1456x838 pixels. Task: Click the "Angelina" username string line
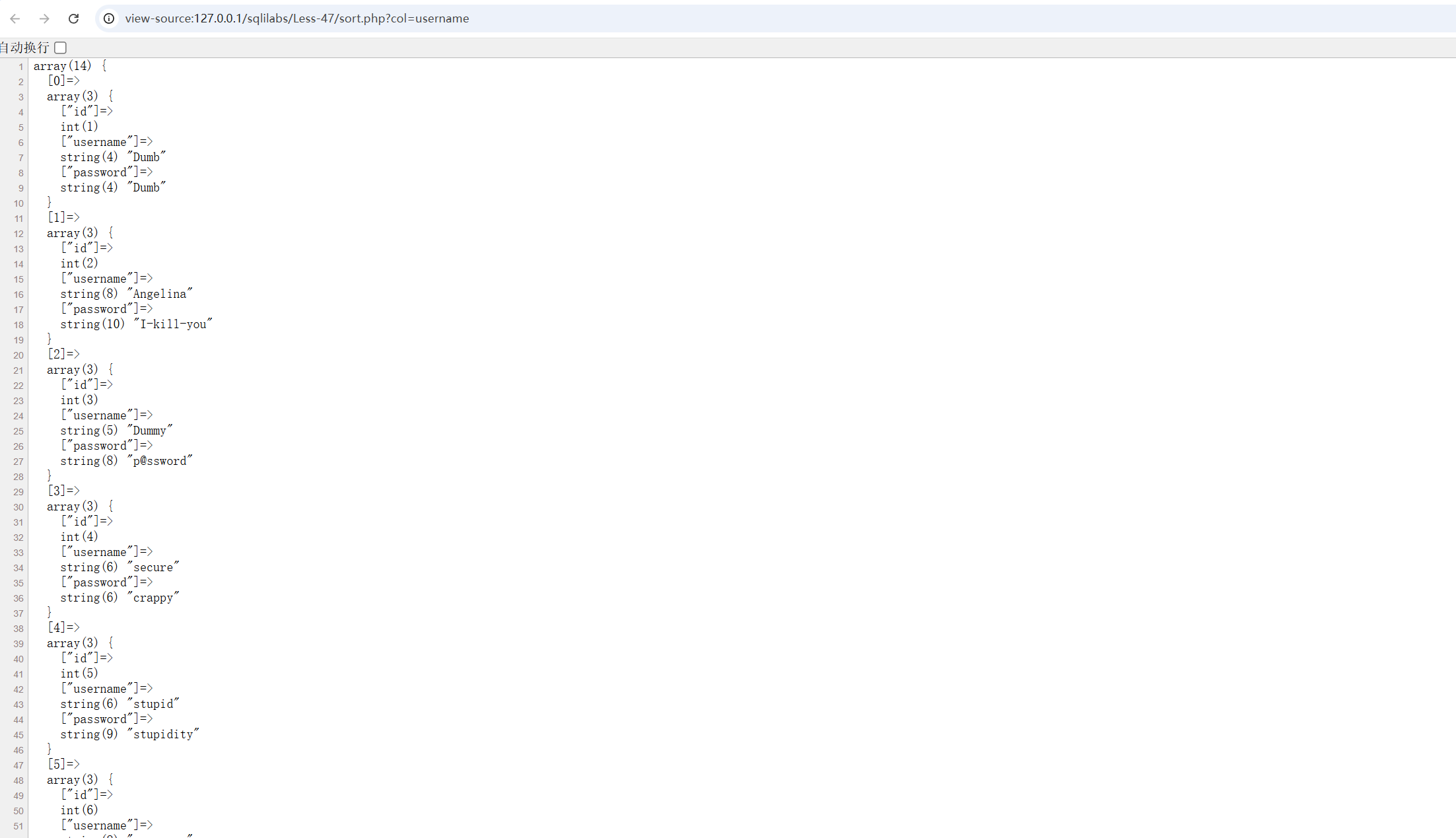pos(126,294)
